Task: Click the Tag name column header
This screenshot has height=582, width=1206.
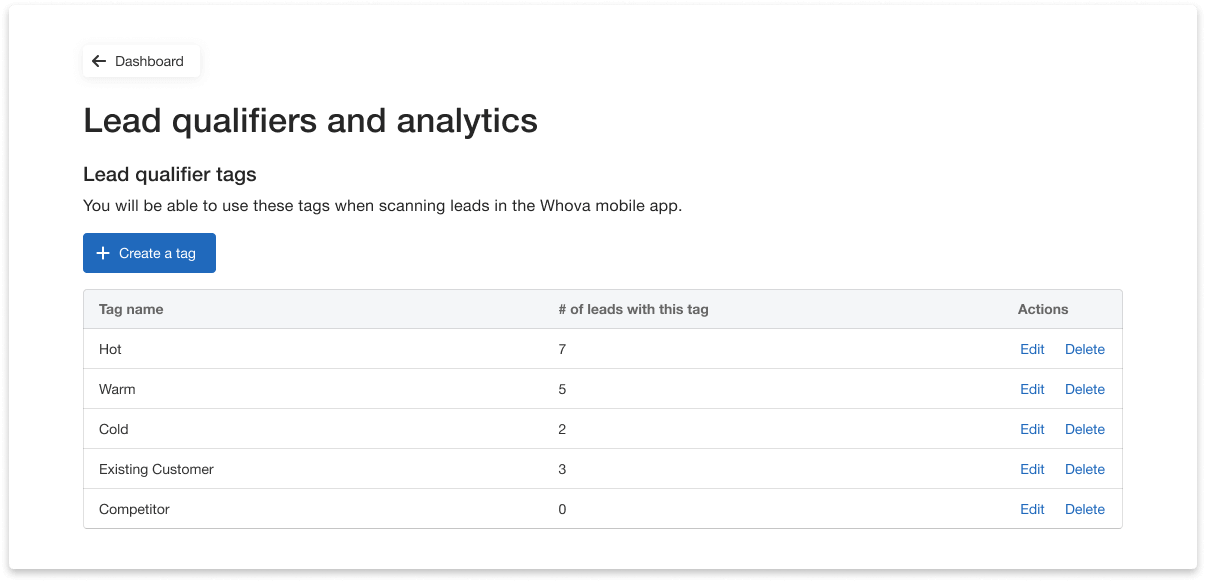Action: tap(131, 309)
